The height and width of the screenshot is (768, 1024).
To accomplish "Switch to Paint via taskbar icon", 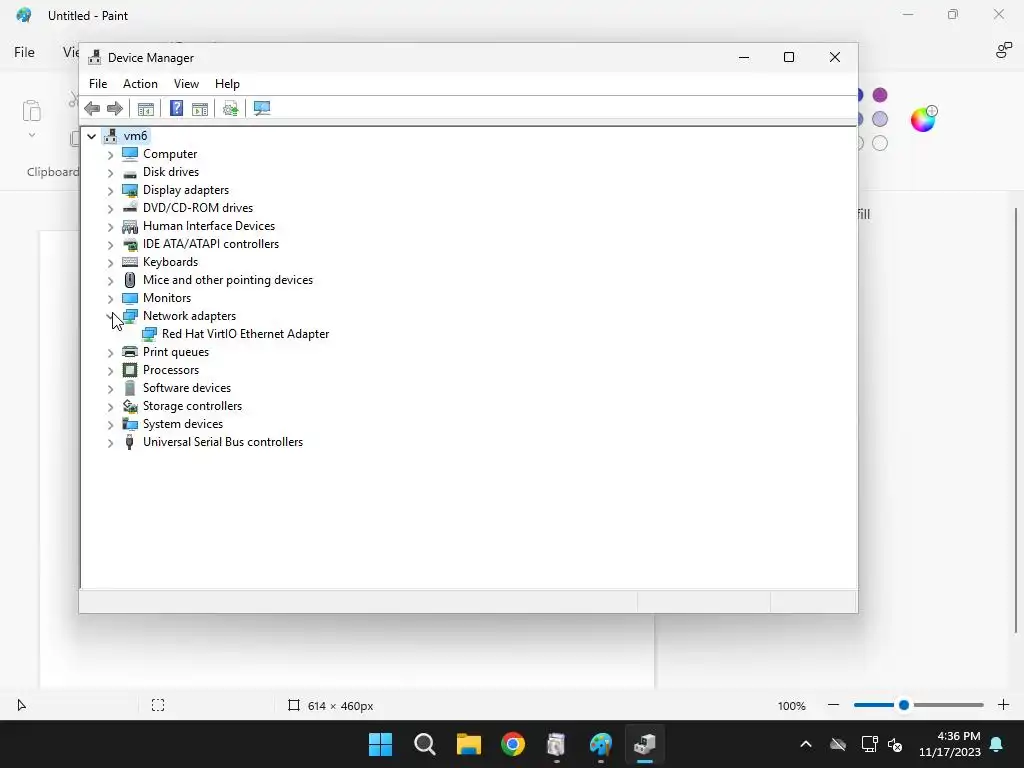I will pyautogui.click(x=601, y=744).
